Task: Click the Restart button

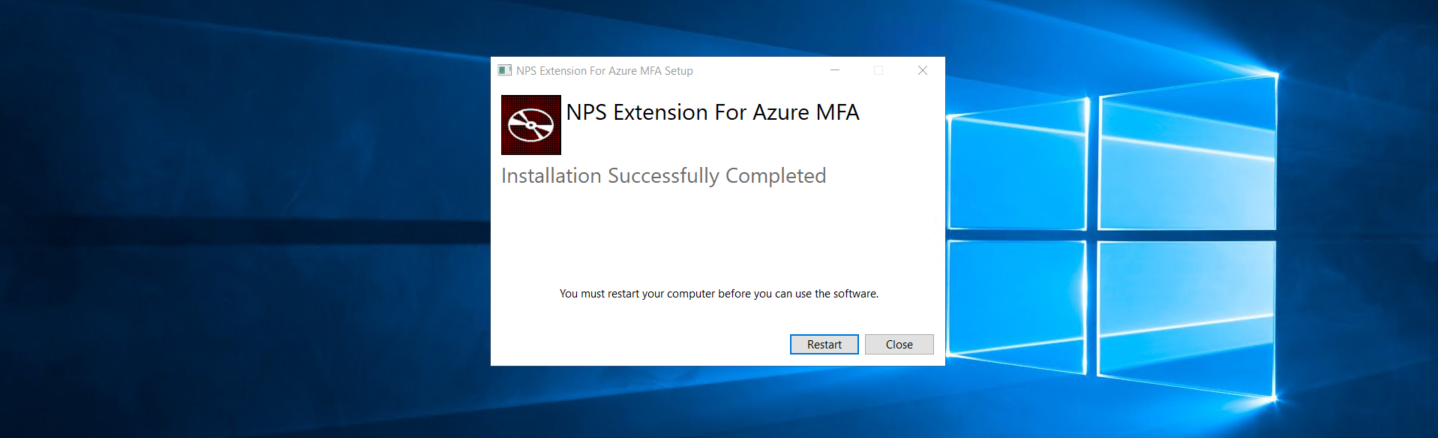Action: point(824,344)
